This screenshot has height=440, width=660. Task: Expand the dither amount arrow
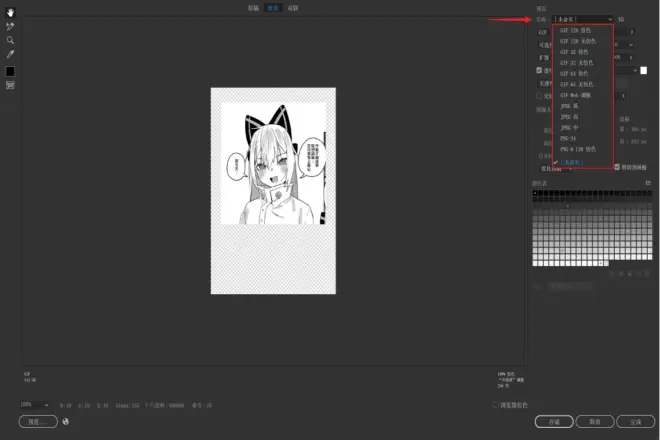coord(631,58)
